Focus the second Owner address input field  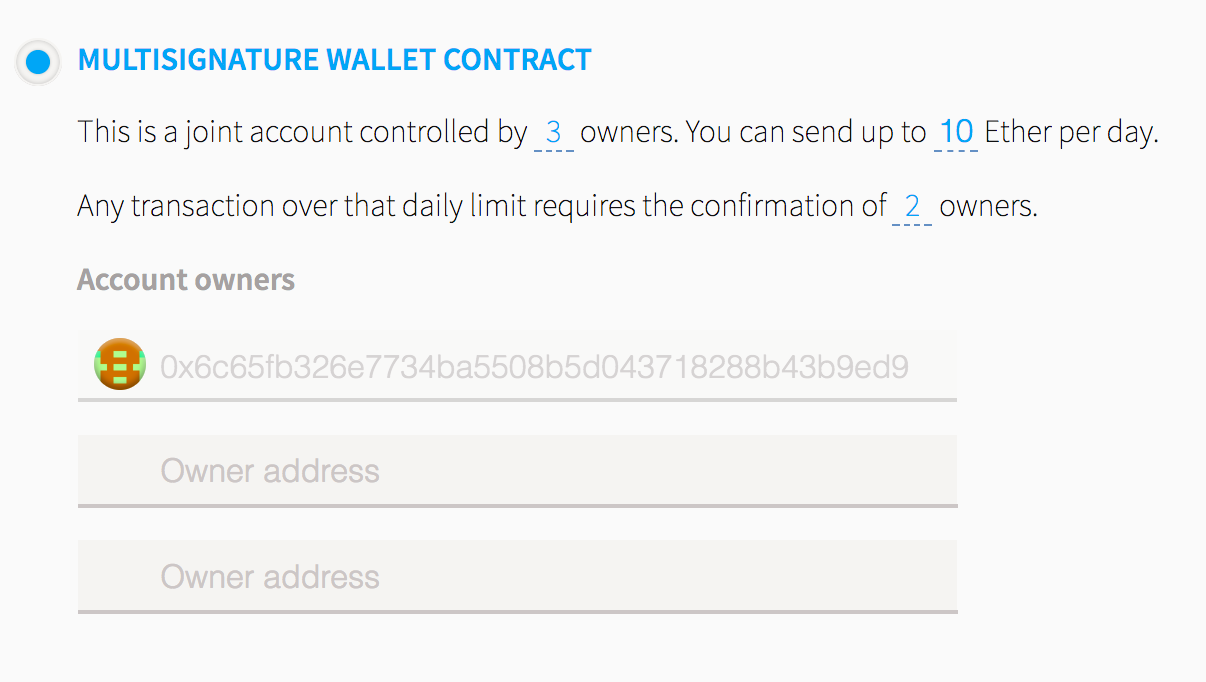[x=517, y=471]
